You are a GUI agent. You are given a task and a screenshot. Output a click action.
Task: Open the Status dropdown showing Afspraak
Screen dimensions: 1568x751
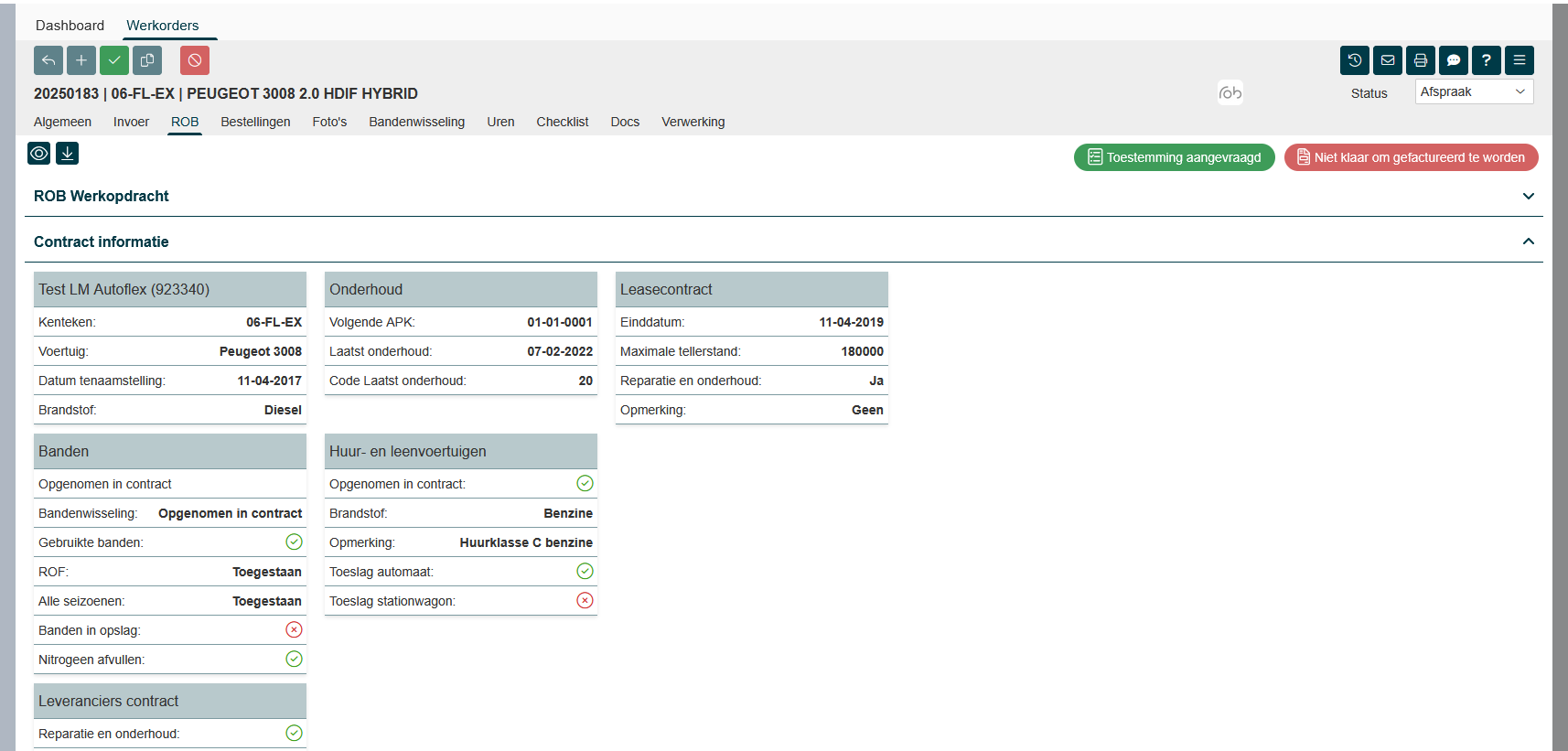point(1474,92)
